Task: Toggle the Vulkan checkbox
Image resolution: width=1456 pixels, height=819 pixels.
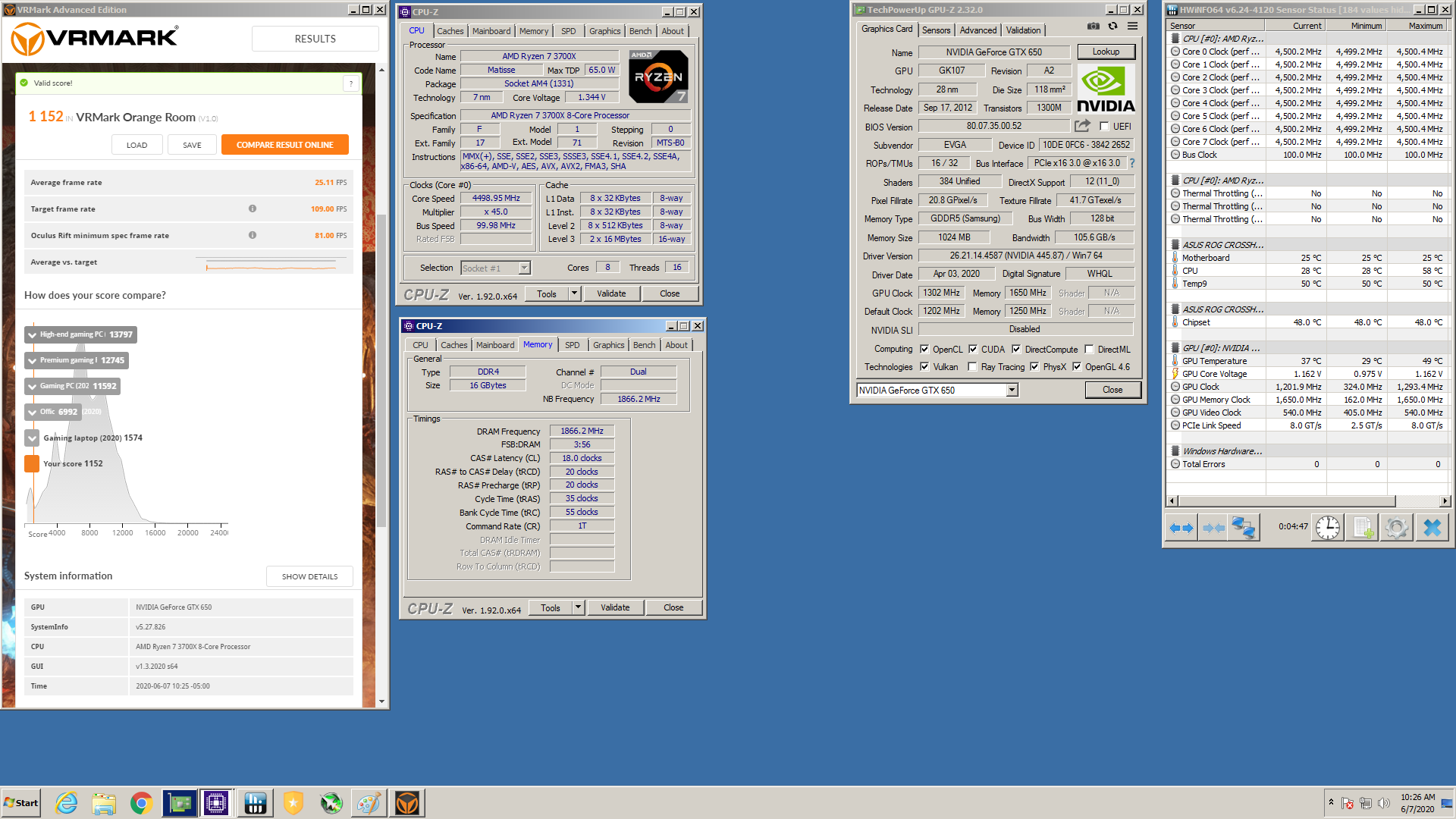Action: 924,367
